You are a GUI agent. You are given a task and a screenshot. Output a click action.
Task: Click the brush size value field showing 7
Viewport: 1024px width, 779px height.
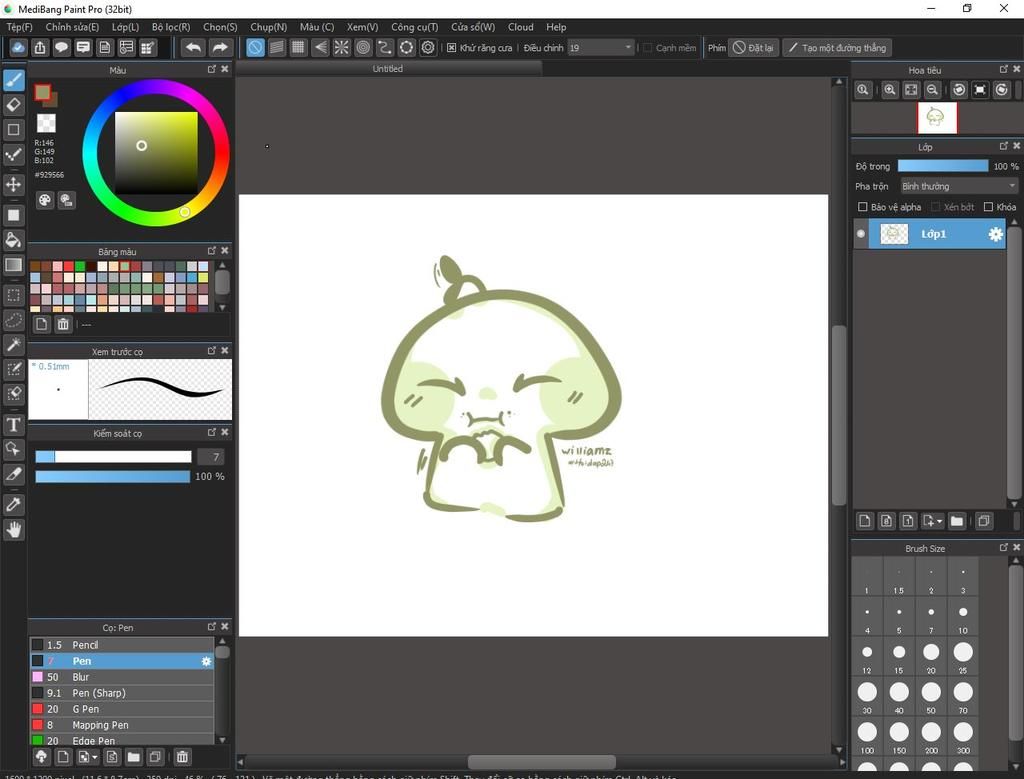211,456
